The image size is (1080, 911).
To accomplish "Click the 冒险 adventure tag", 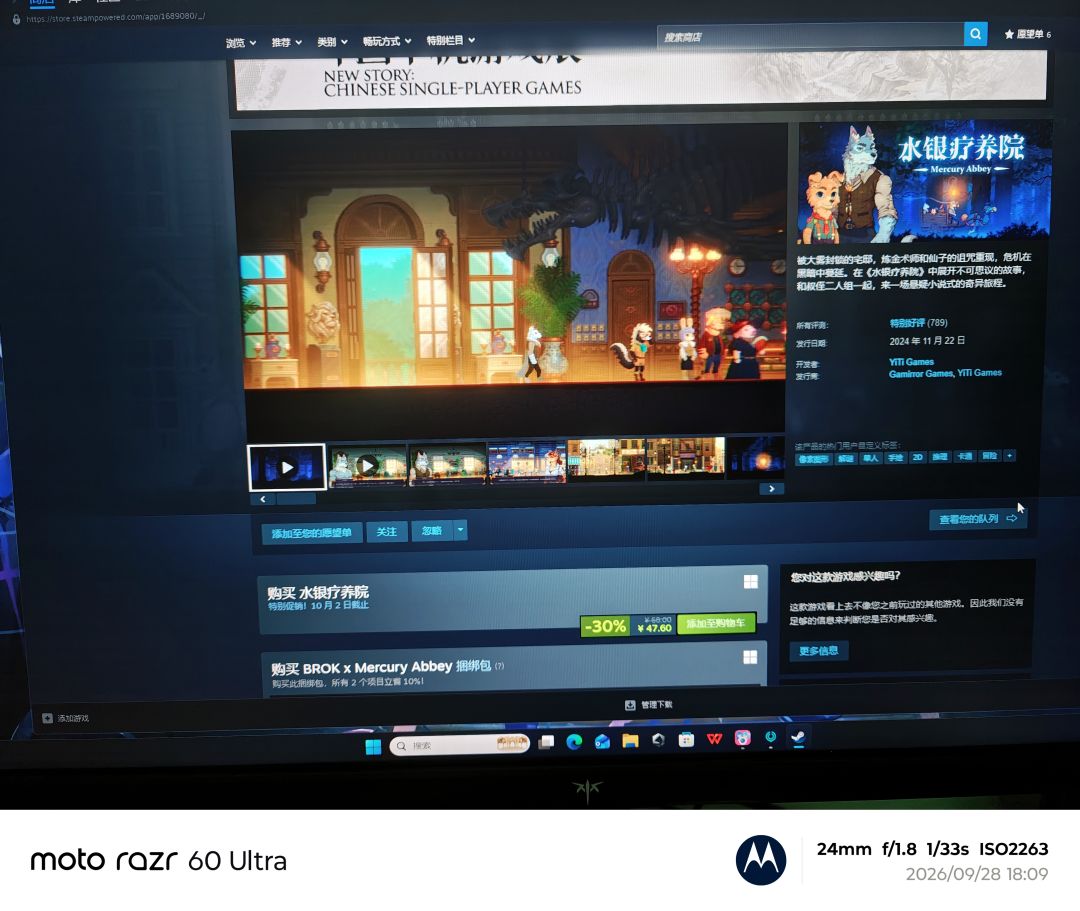I will click(x=989, y=456).
